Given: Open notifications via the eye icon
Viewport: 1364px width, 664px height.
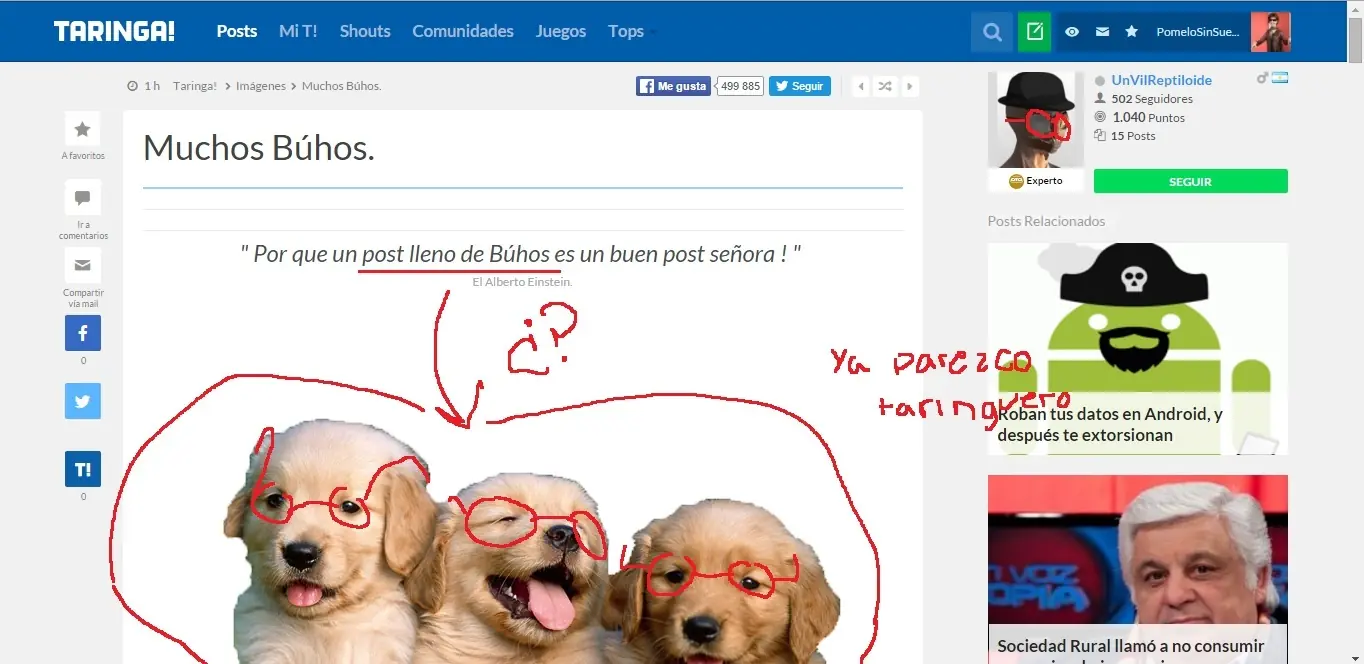Looking at the screenshot, I should [1071, 31].
